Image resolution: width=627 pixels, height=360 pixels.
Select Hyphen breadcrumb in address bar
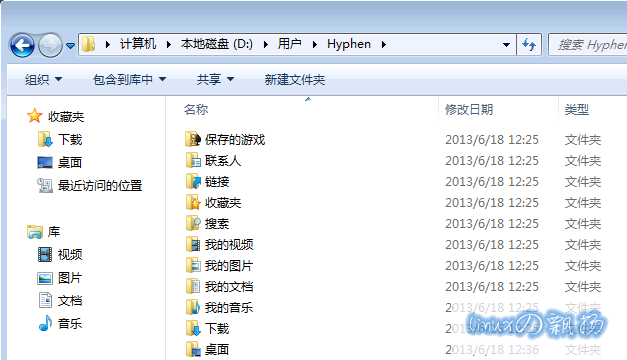[349, 44]
